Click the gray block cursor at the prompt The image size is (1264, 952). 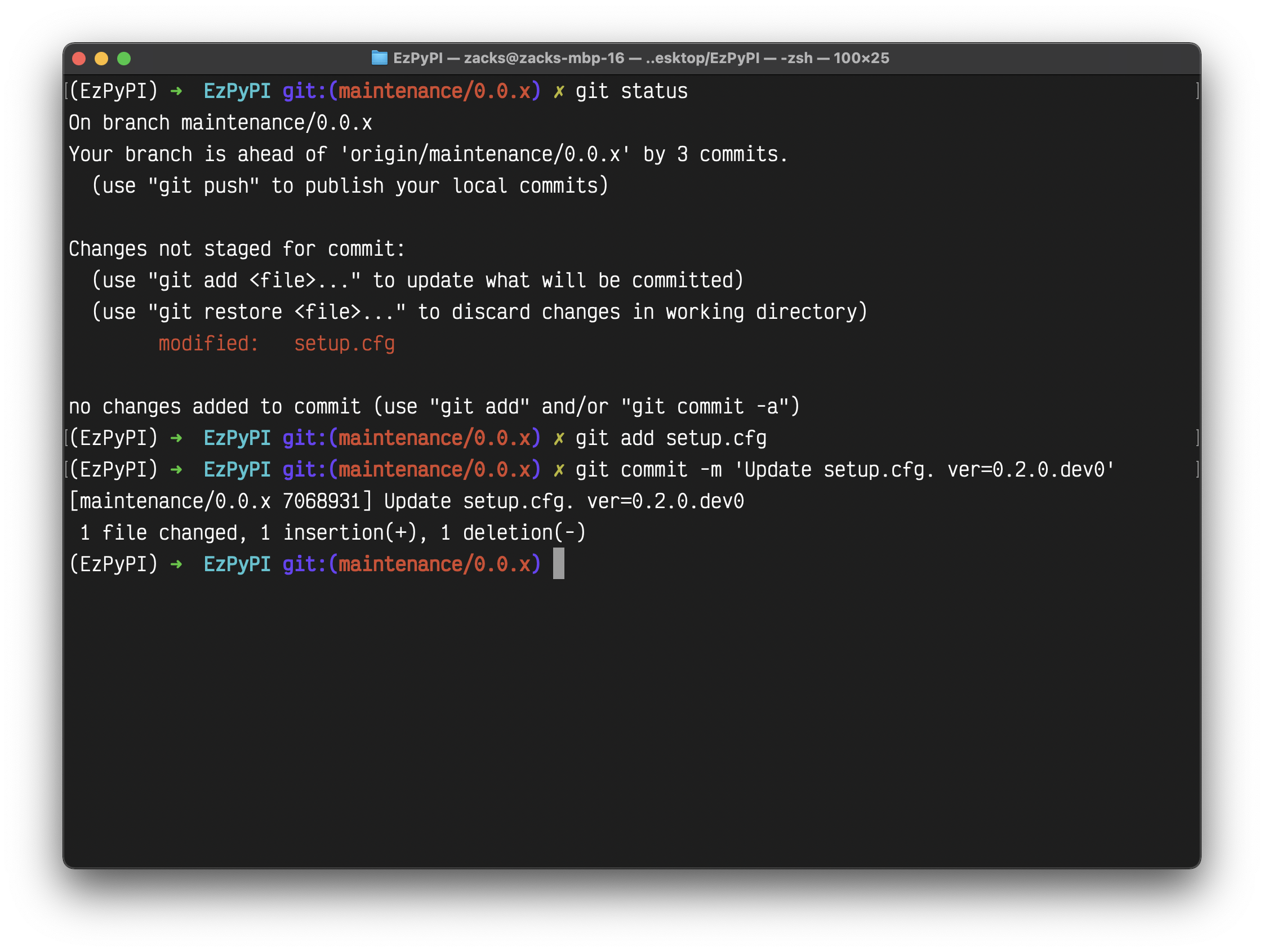(558, 563)
